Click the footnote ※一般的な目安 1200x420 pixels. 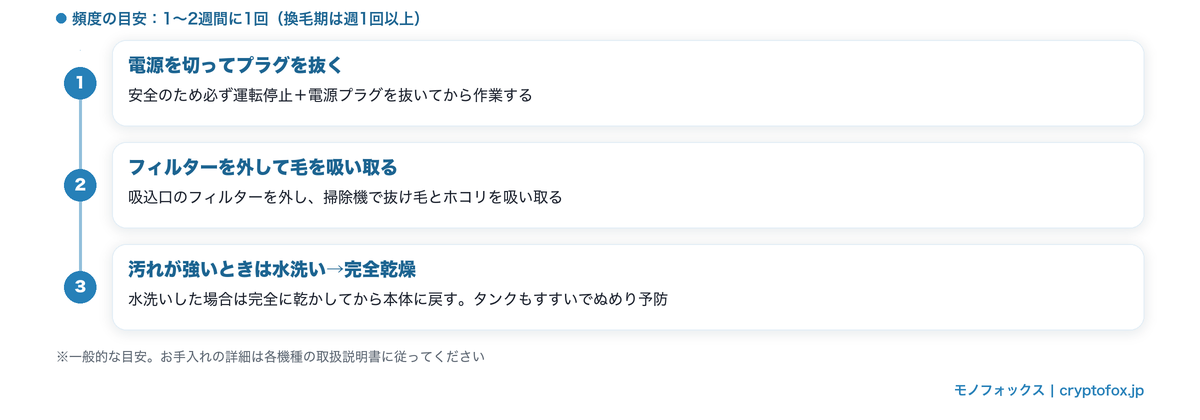click(x=270, y=356)
